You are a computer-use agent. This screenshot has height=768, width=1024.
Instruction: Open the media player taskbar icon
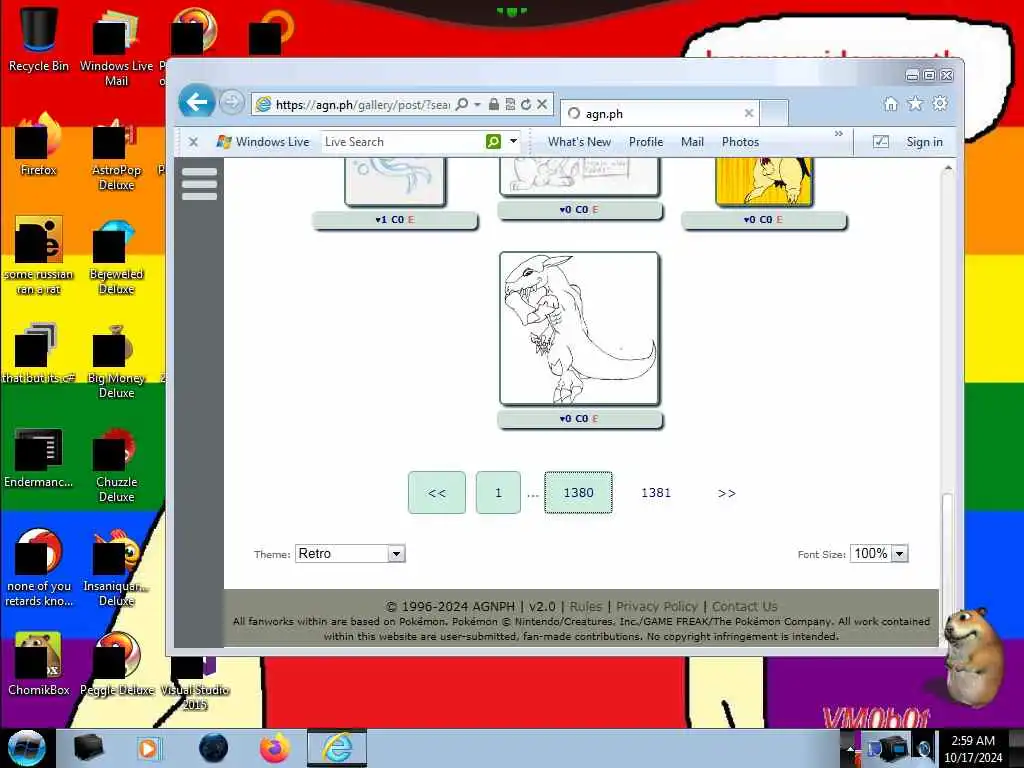pos(148,748)
